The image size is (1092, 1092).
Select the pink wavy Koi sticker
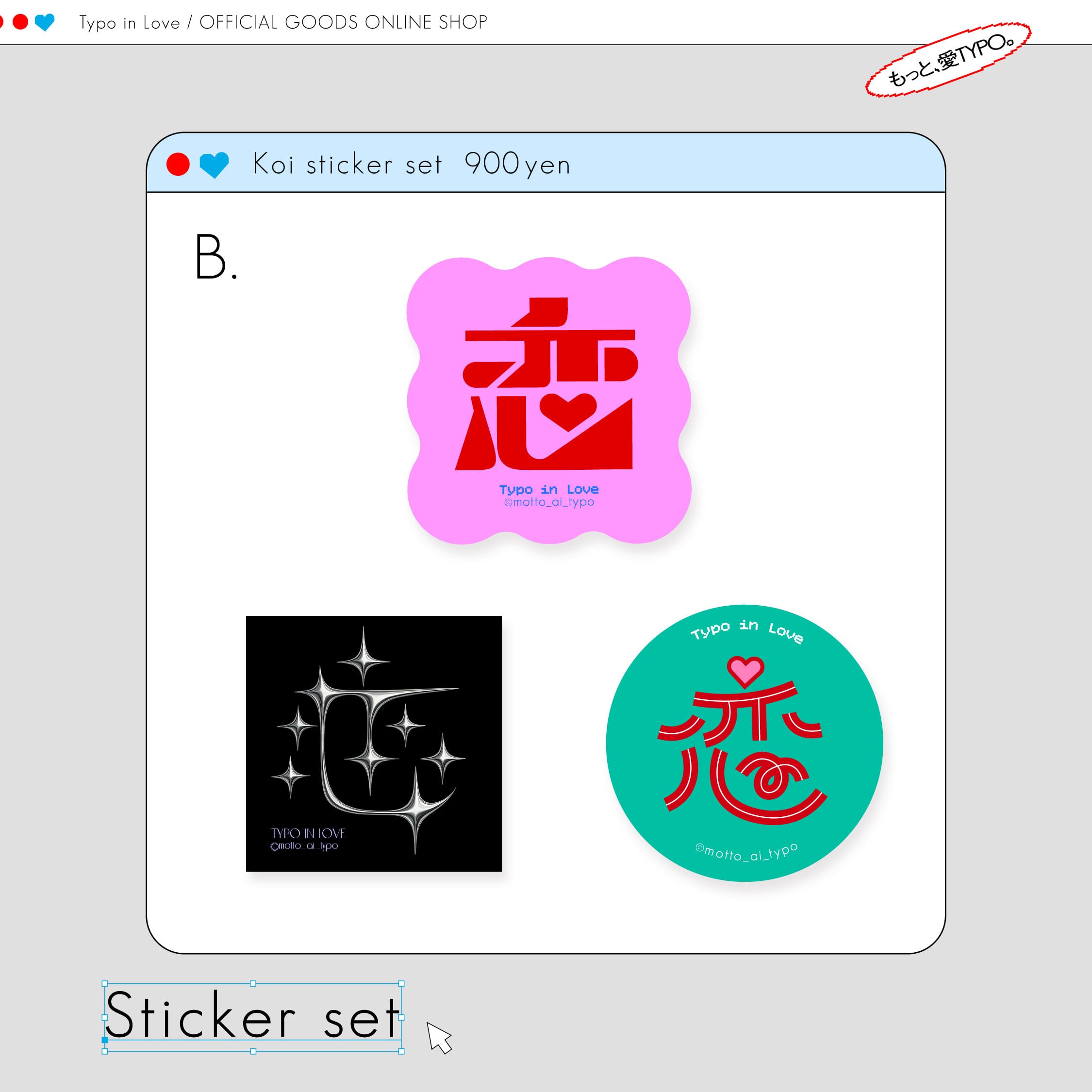549,400
